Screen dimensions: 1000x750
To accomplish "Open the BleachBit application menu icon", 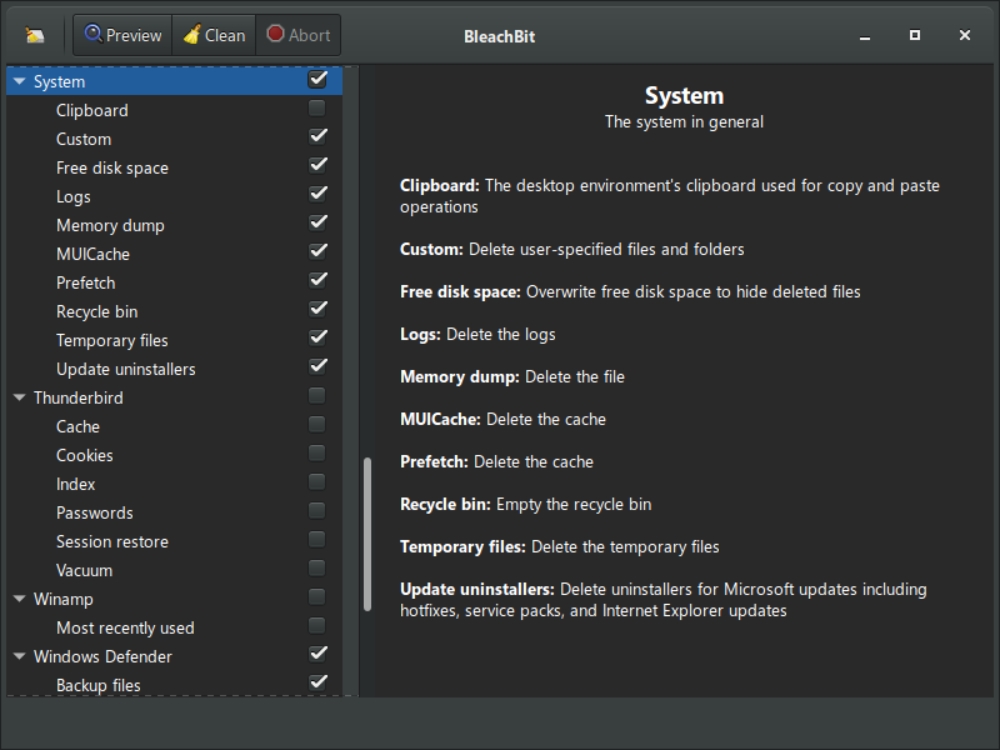I will coord(35,35).
